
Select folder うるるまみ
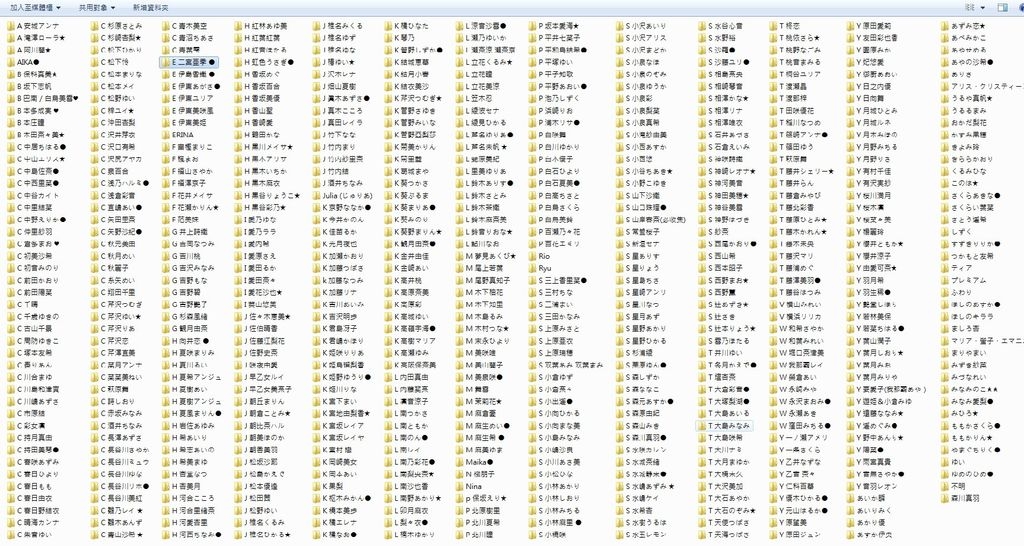(x=963, y=110)
